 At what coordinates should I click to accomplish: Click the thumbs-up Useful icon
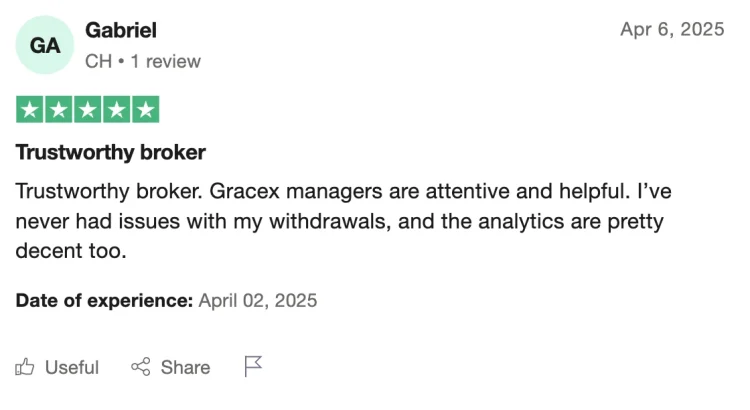24,367
